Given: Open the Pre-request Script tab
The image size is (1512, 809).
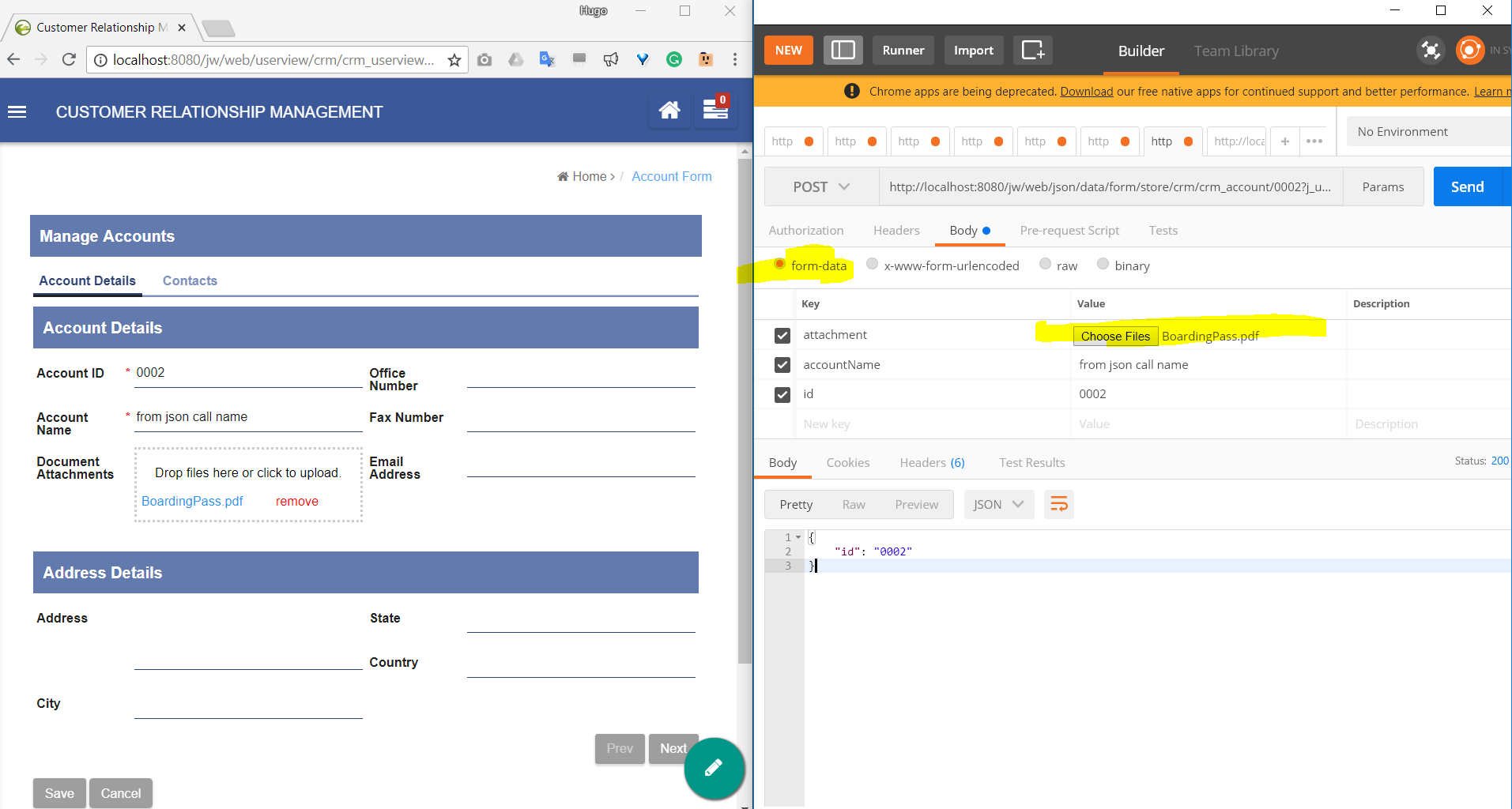Looking at the screenshot, I should pyautogui.click(x=1069, y=231).
